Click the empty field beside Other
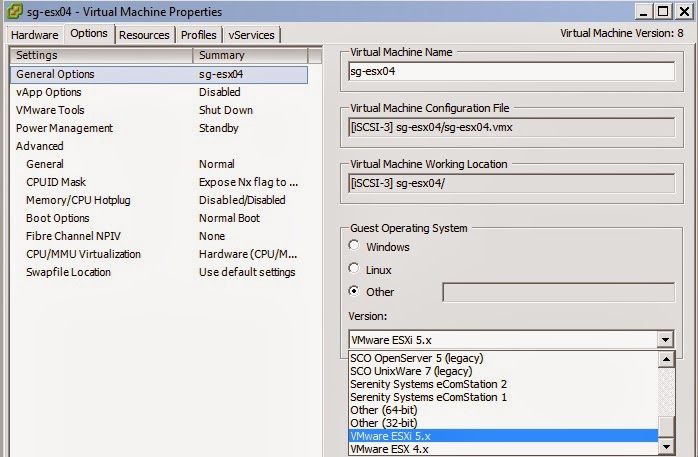This screenshot has width=698, height=457. pos(559,292)
